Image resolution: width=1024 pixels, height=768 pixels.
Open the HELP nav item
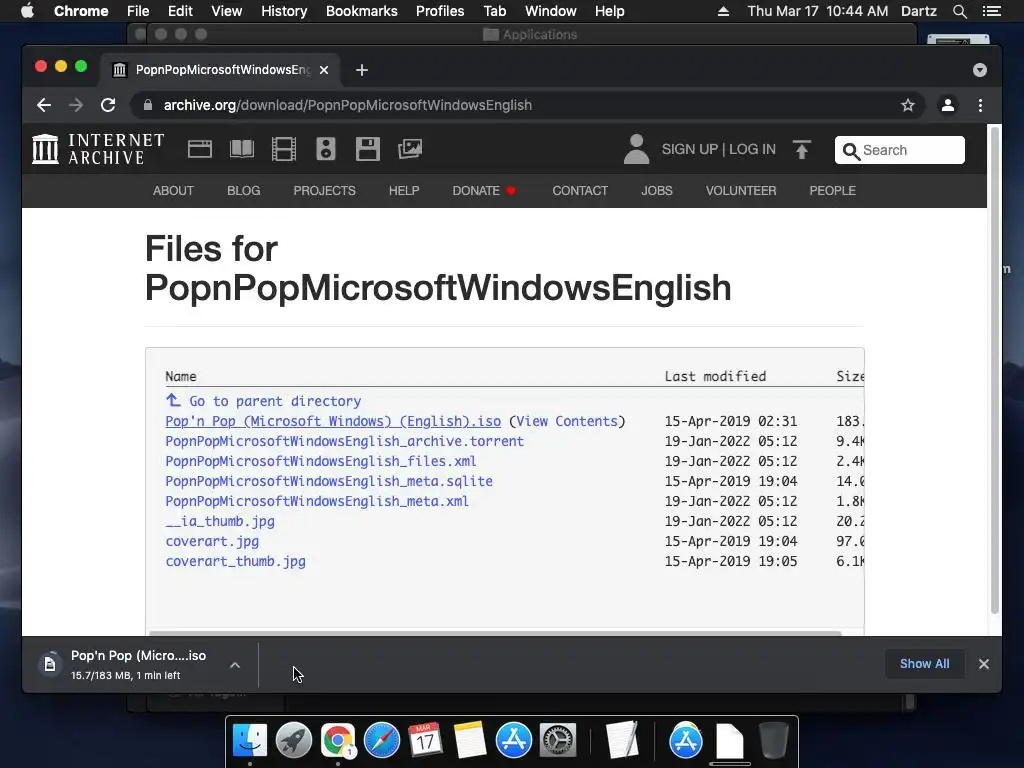404,191
